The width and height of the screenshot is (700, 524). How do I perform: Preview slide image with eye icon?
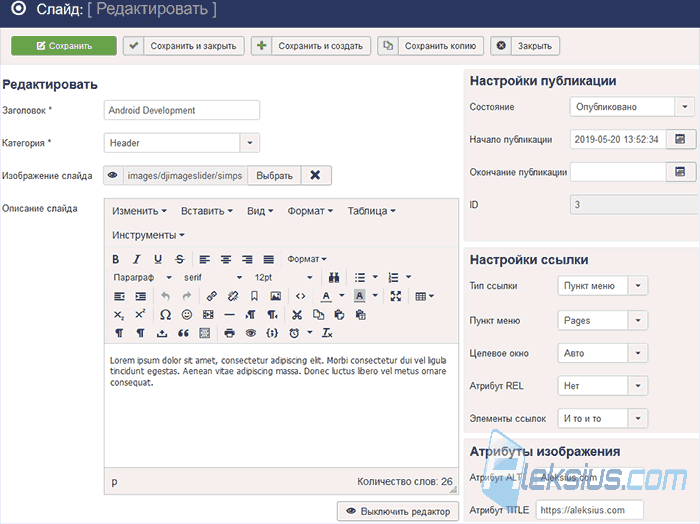113,175
